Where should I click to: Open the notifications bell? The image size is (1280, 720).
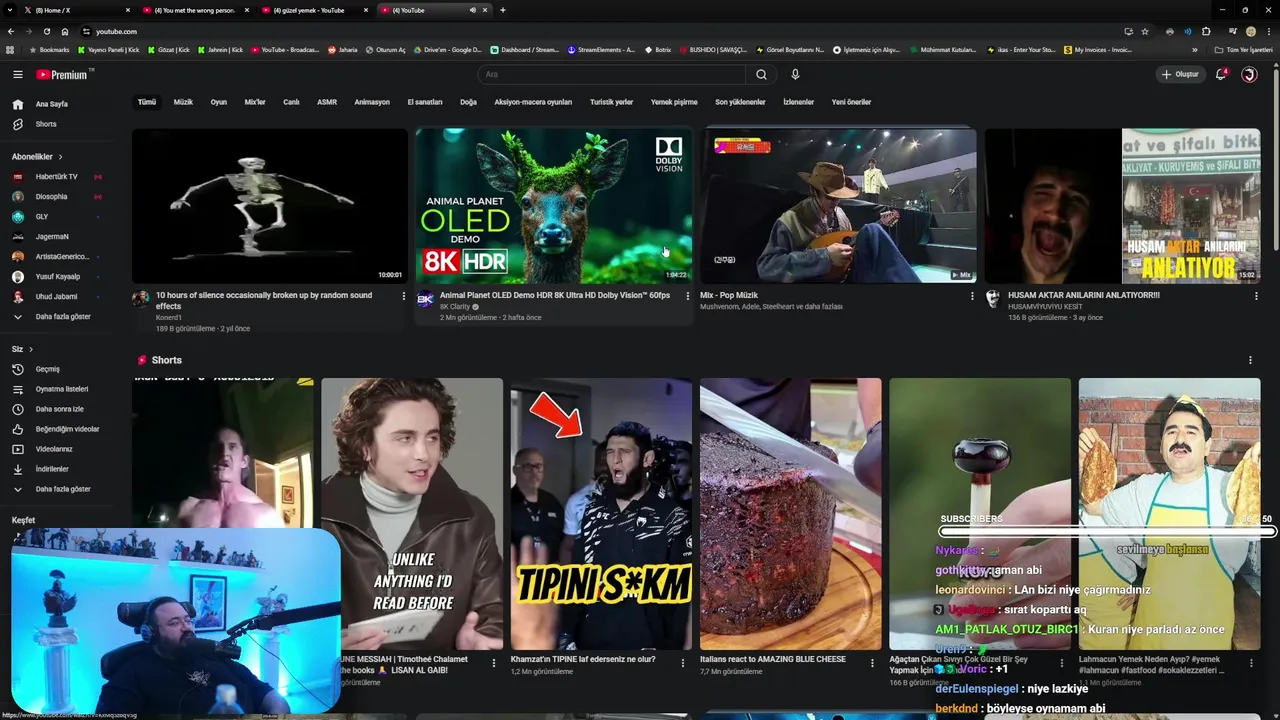(x=1221, y=74)
